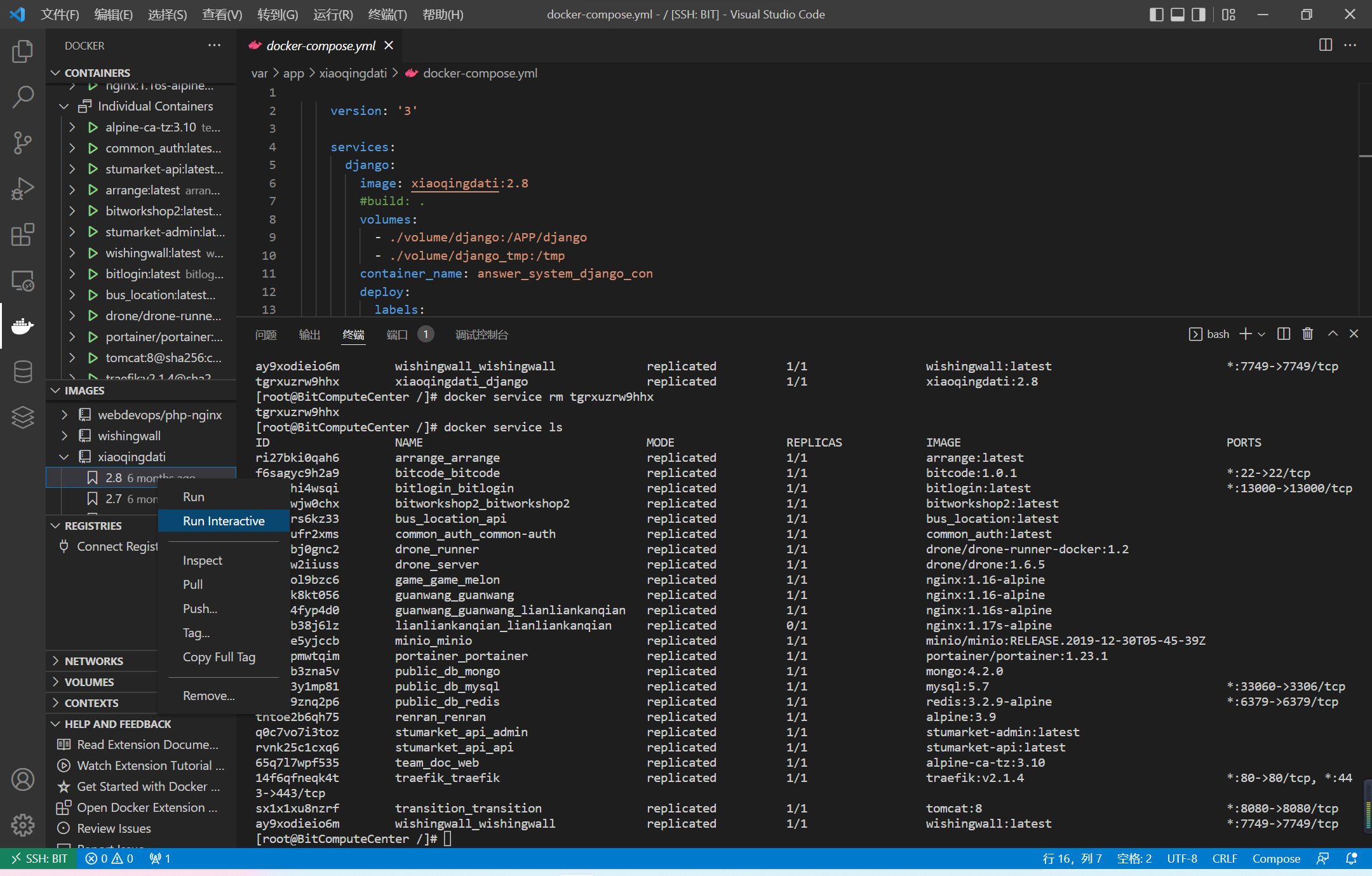Open the Source Control view icon
The height and width of the screenshot is (876, 1372).
23,142
